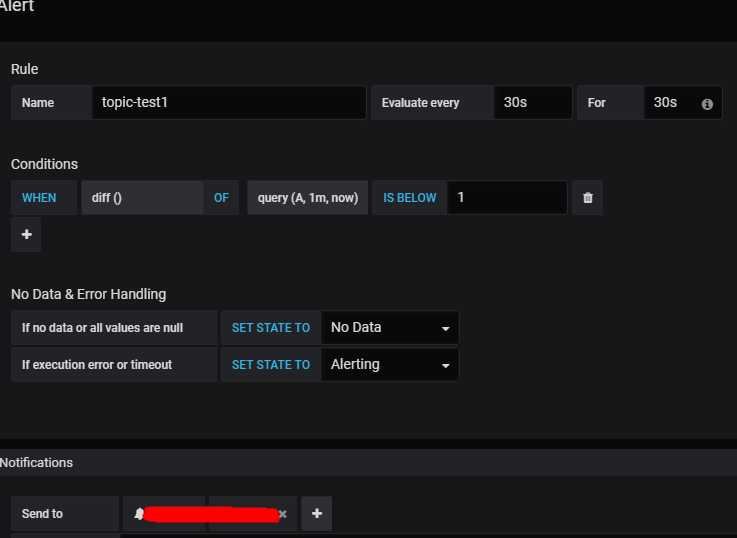Change the query (A, 1m, now) parameters

[308, 198]
